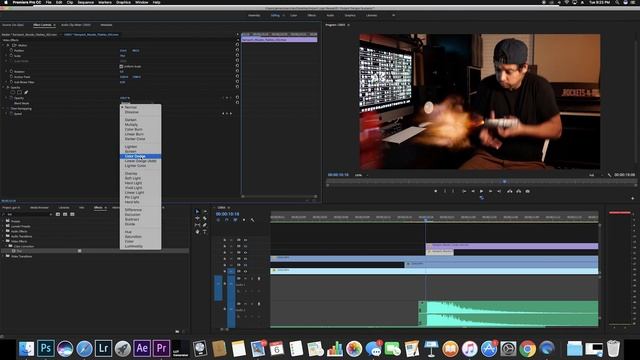Filter effects by 32-bit Color icon
The height and width of the screenshot is (360, 640).
pos(65,214)
